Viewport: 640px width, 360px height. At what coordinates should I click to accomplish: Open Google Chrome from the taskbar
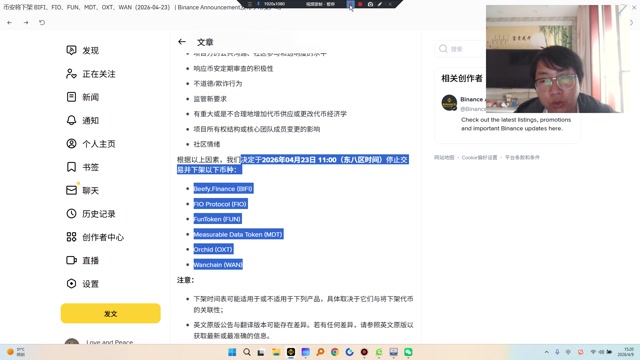point(335,352)
